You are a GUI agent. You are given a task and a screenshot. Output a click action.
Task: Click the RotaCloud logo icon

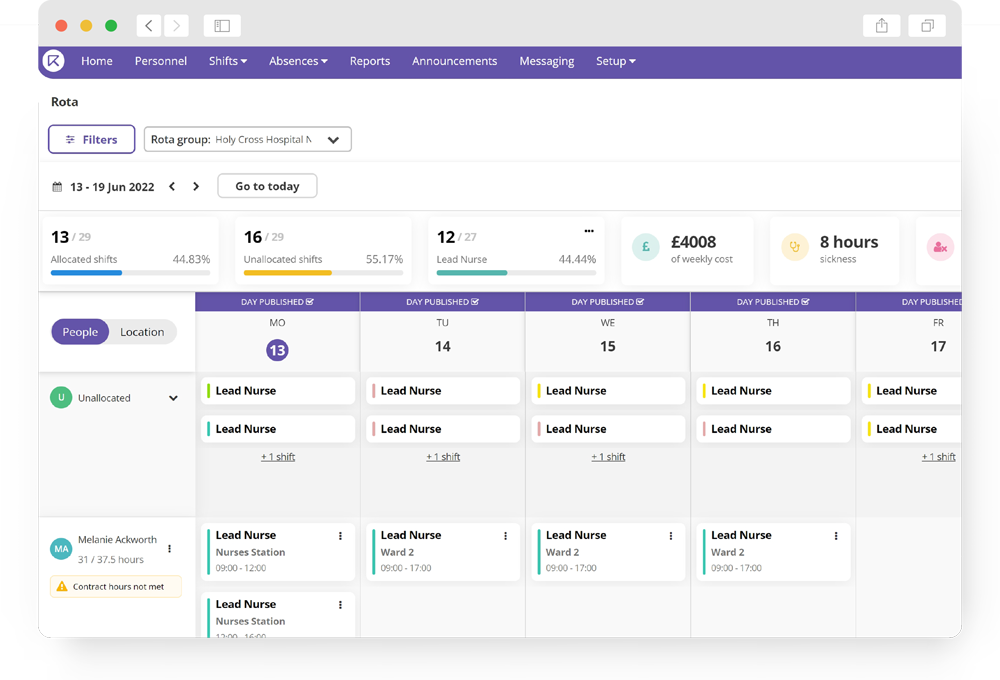[x=54, y=61]
